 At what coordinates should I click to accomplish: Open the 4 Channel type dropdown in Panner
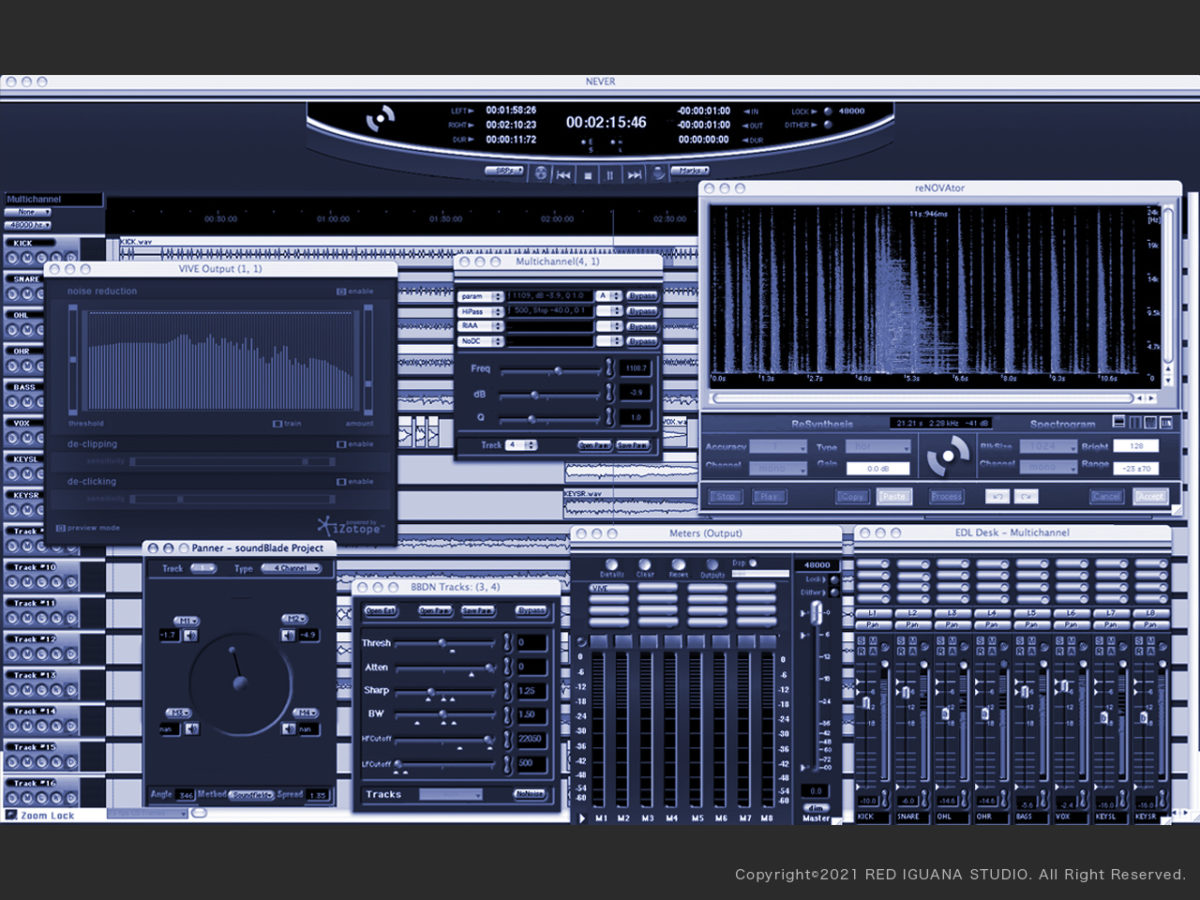pos(291,568)
